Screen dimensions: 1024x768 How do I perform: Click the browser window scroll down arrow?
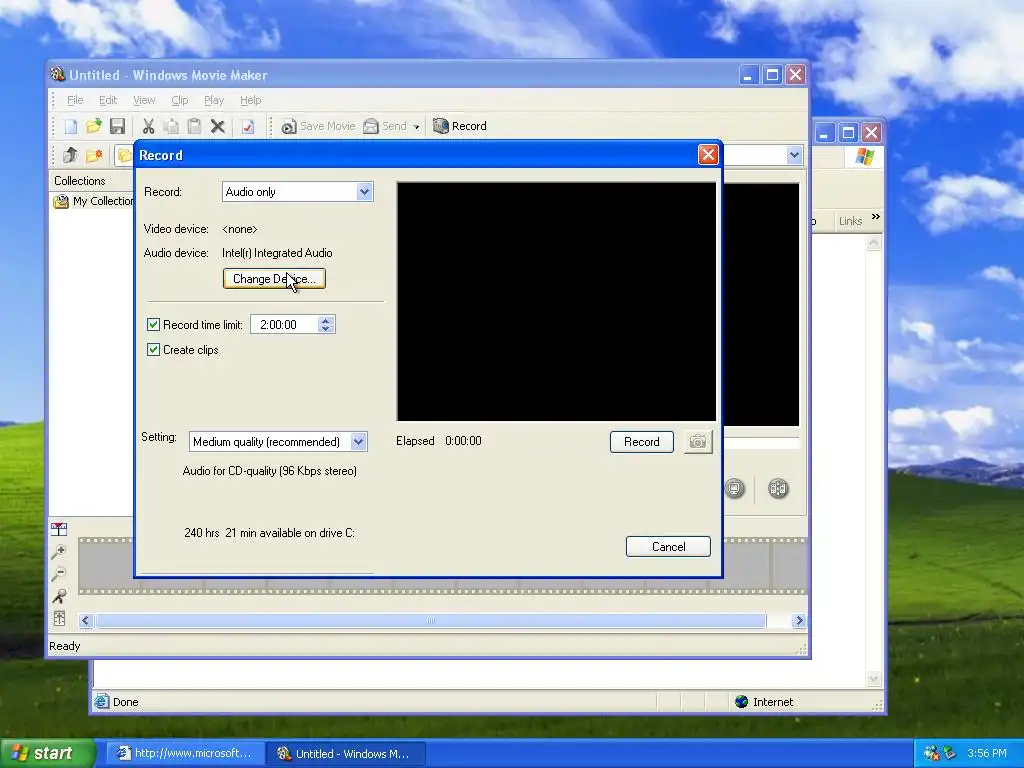click(x=874, y=679)
